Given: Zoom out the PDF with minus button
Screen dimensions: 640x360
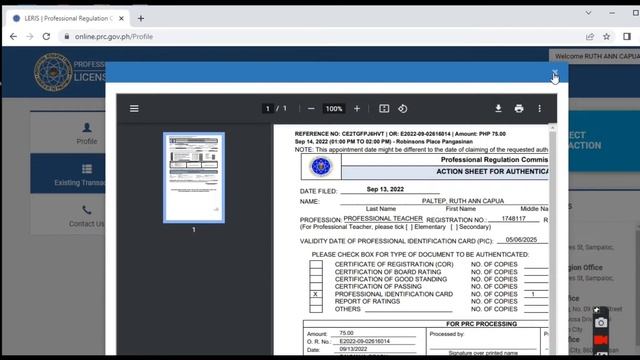Looking at the screenshot, I should [x=311, y=109].
